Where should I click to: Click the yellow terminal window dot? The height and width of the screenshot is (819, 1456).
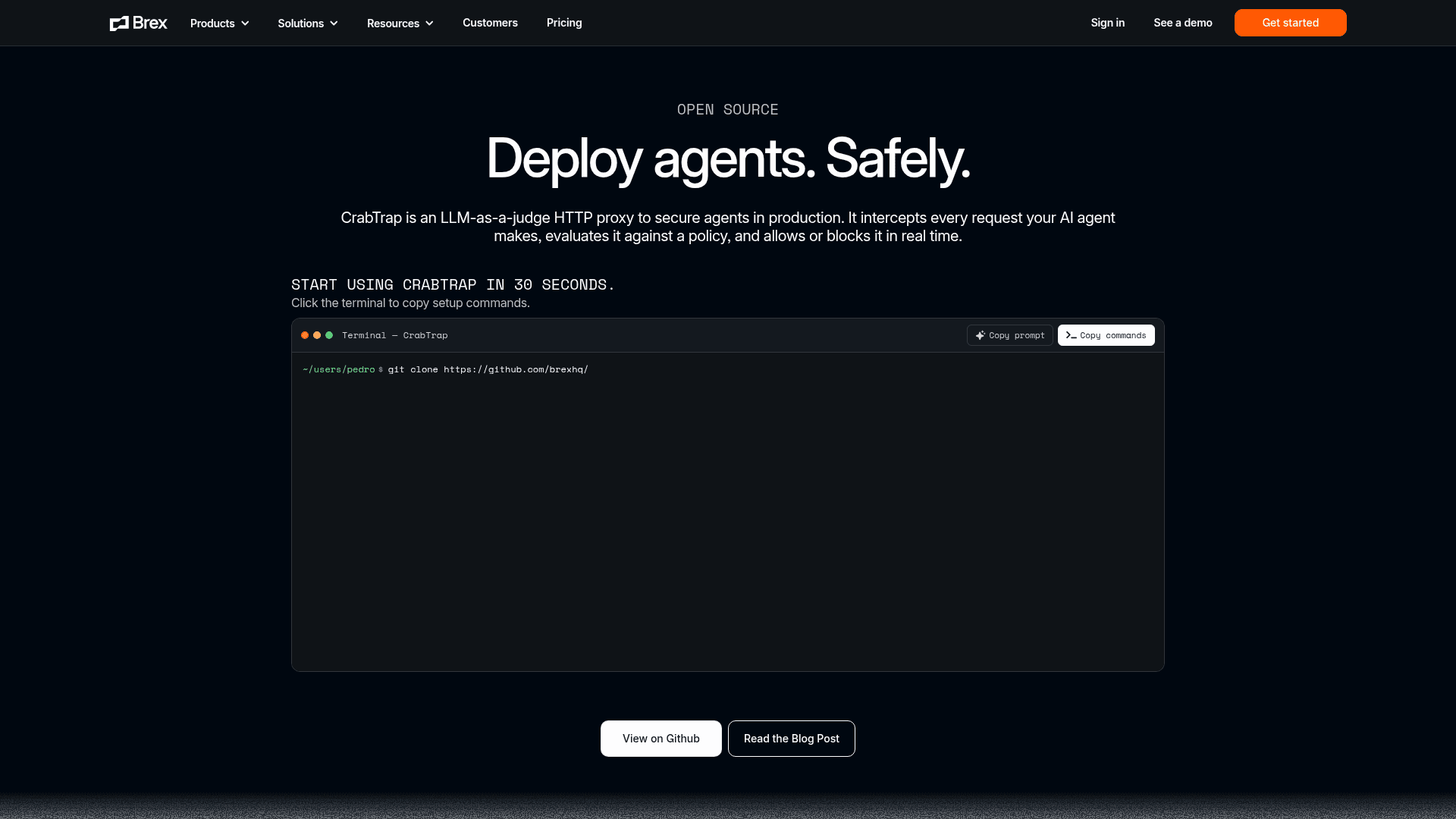[x=317, y=335]
